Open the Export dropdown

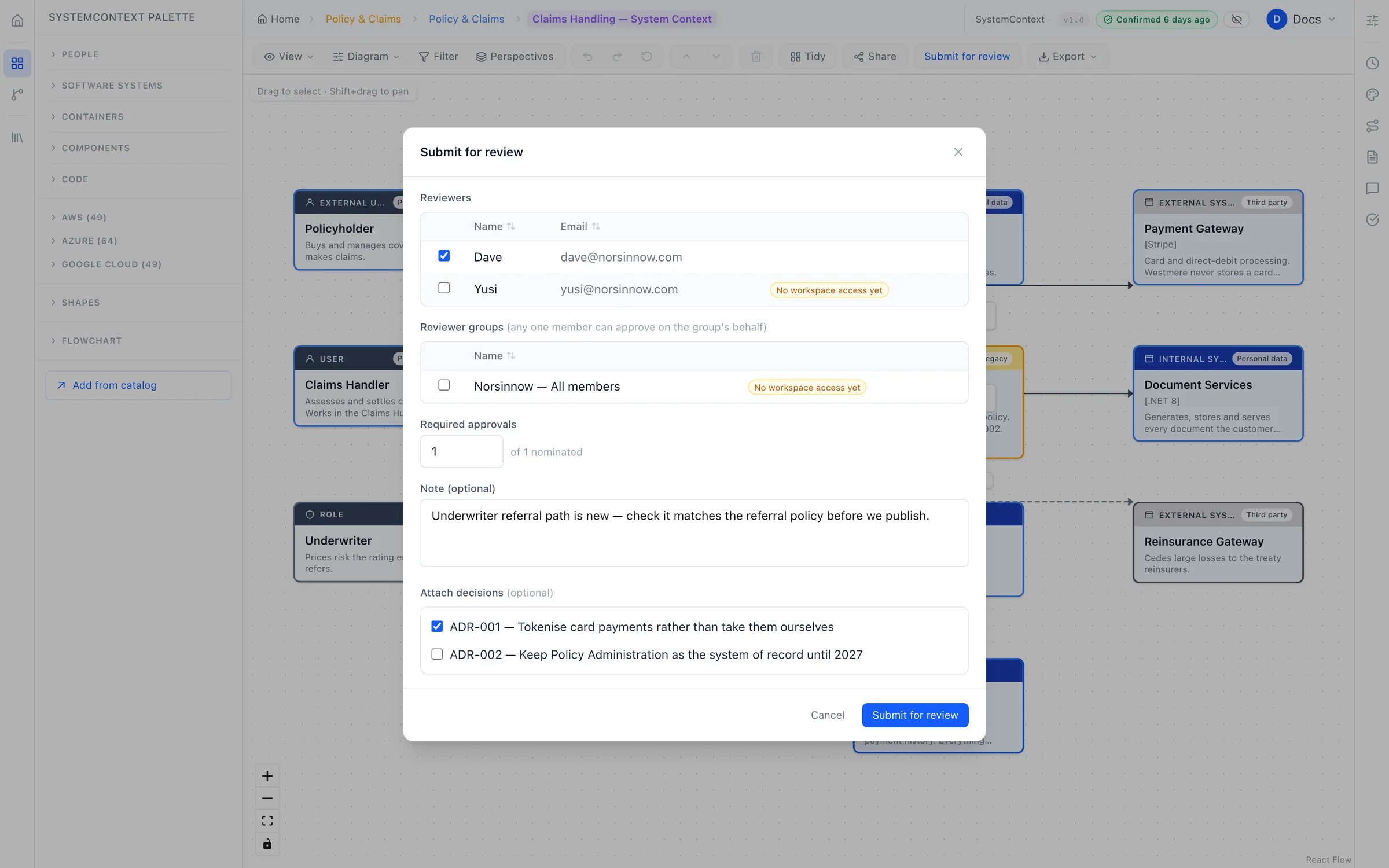coord(1067,56)
